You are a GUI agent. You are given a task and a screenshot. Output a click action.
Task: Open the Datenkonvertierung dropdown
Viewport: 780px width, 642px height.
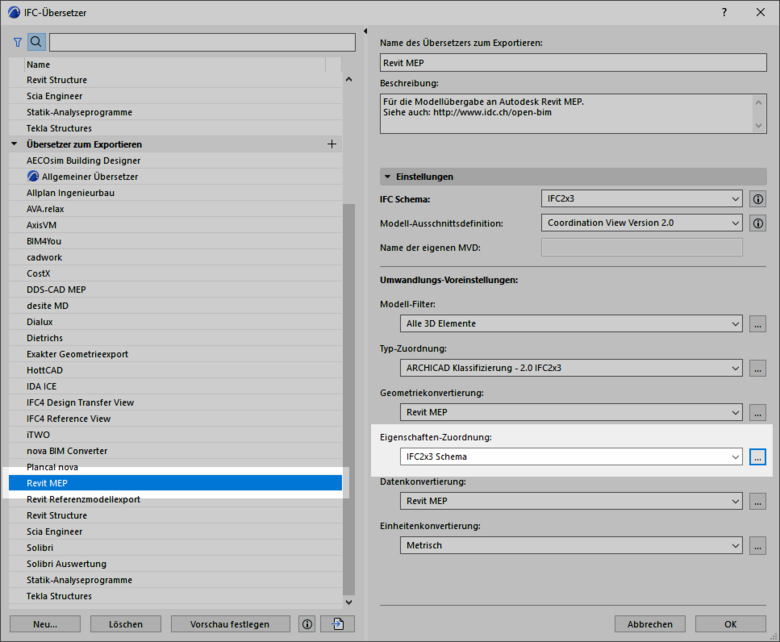click(571, 501)
